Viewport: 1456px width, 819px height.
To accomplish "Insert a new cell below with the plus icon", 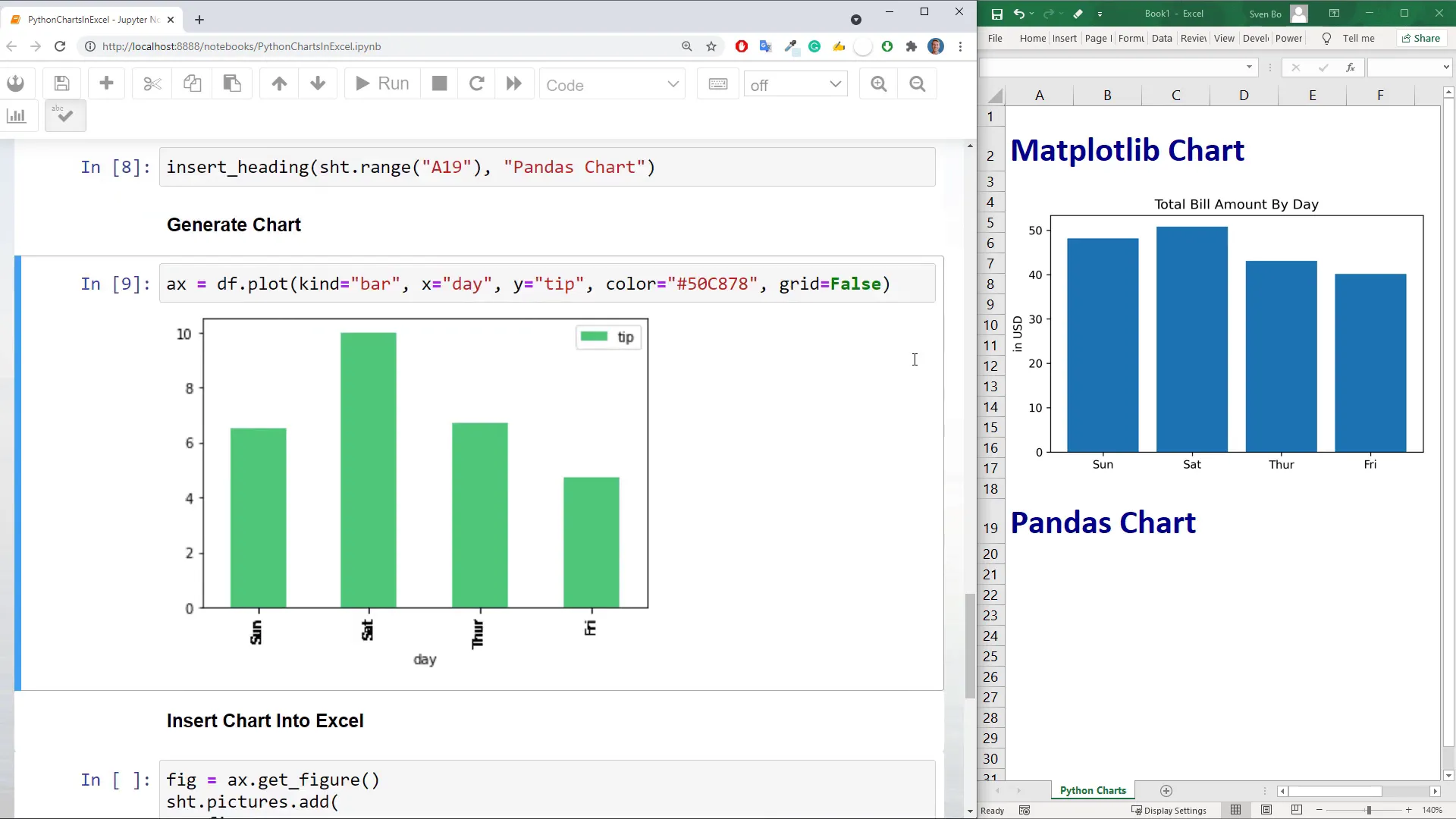I will click(x=106, y=84).
